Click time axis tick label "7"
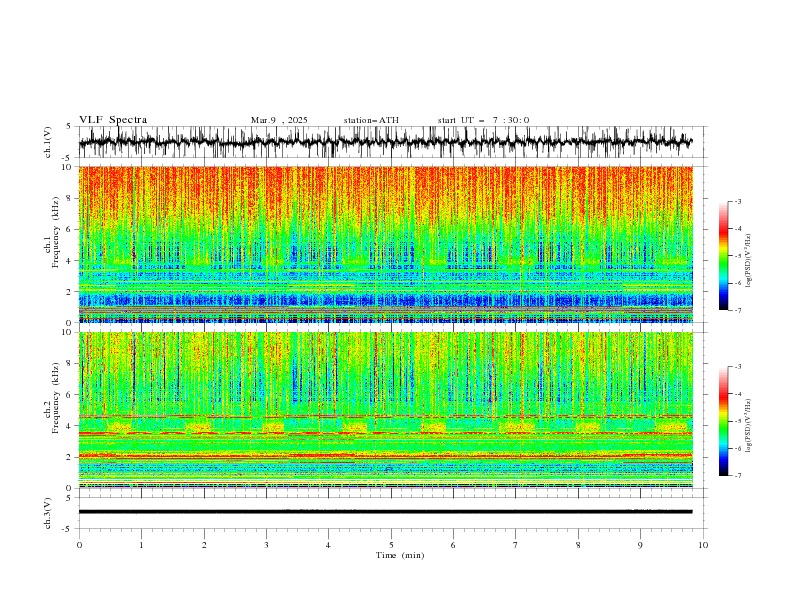This screenshot has height=612, width=792. point(516,545)
